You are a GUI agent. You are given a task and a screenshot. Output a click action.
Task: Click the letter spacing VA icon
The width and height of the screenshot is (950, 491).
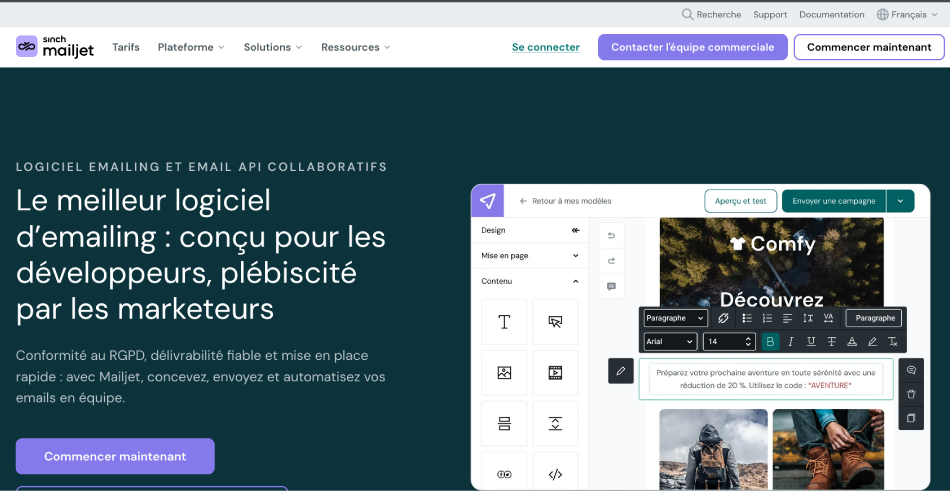tap(828, 318)
